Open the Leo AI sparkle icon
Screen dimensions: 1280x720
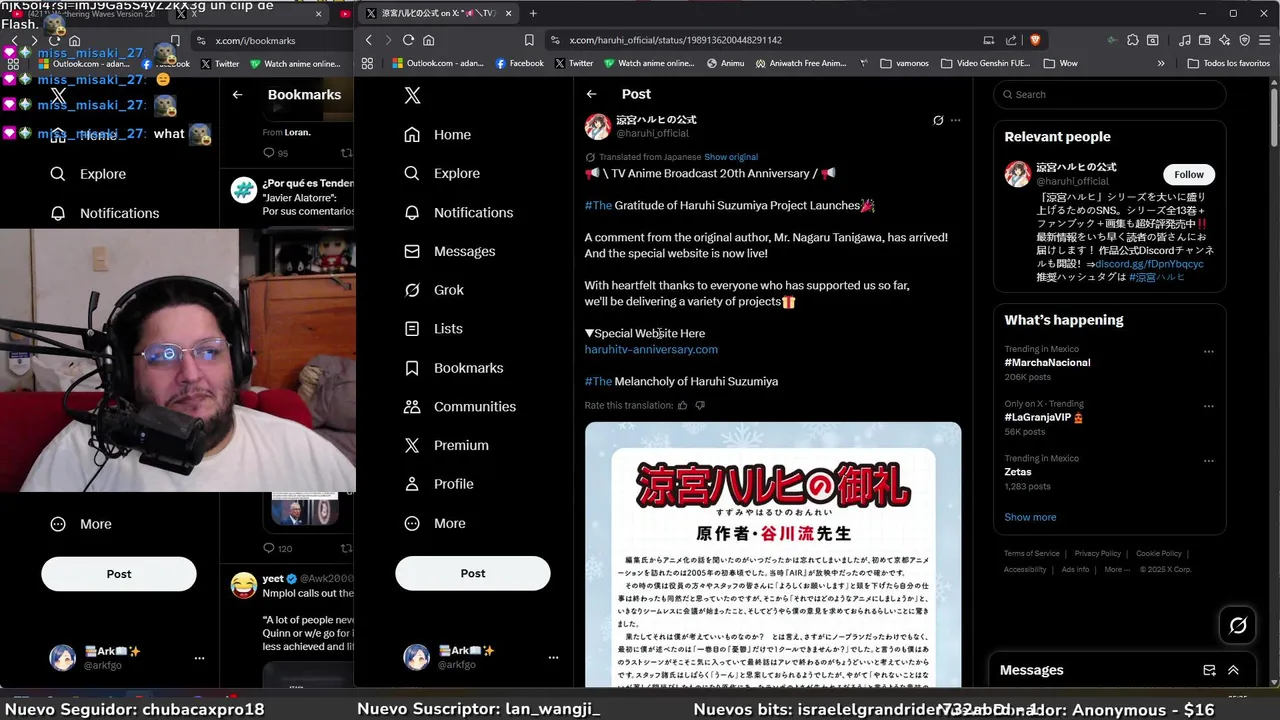click(x=1225, y=40)
